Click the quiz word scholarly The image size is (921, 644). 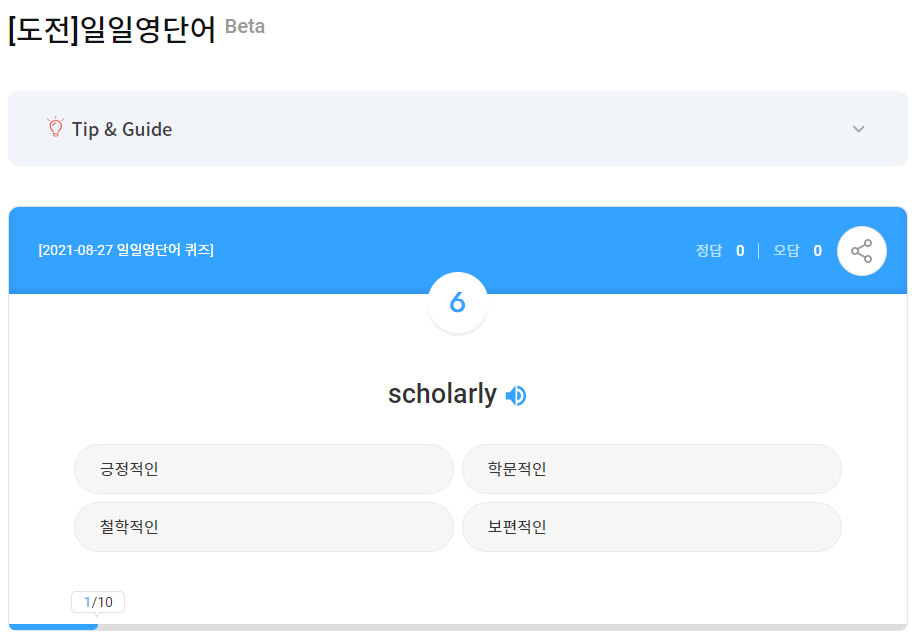click(x=442, y=395)
